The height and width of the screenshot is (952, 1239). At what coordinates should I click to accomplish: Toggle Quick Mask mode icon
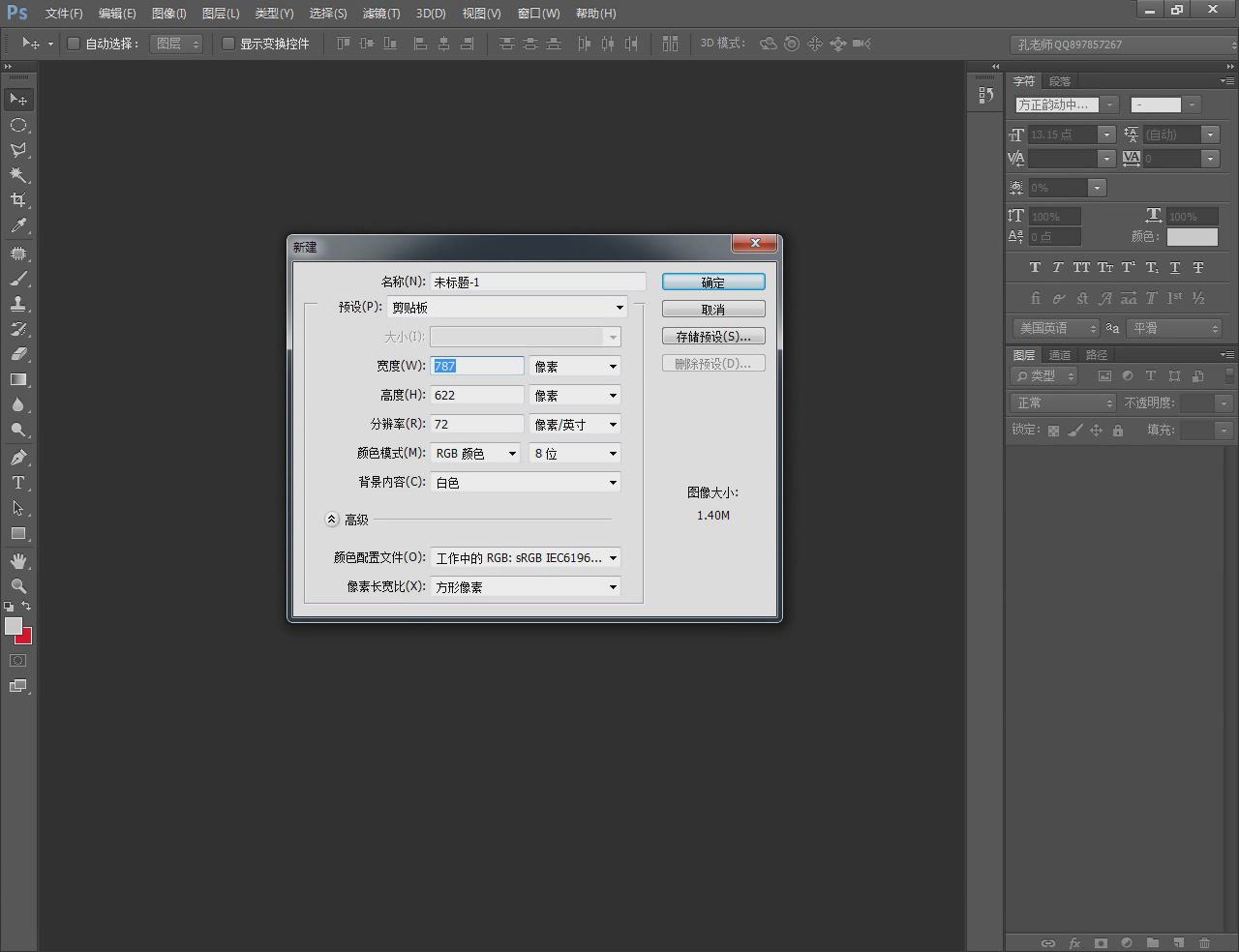[x=18, y=661]
